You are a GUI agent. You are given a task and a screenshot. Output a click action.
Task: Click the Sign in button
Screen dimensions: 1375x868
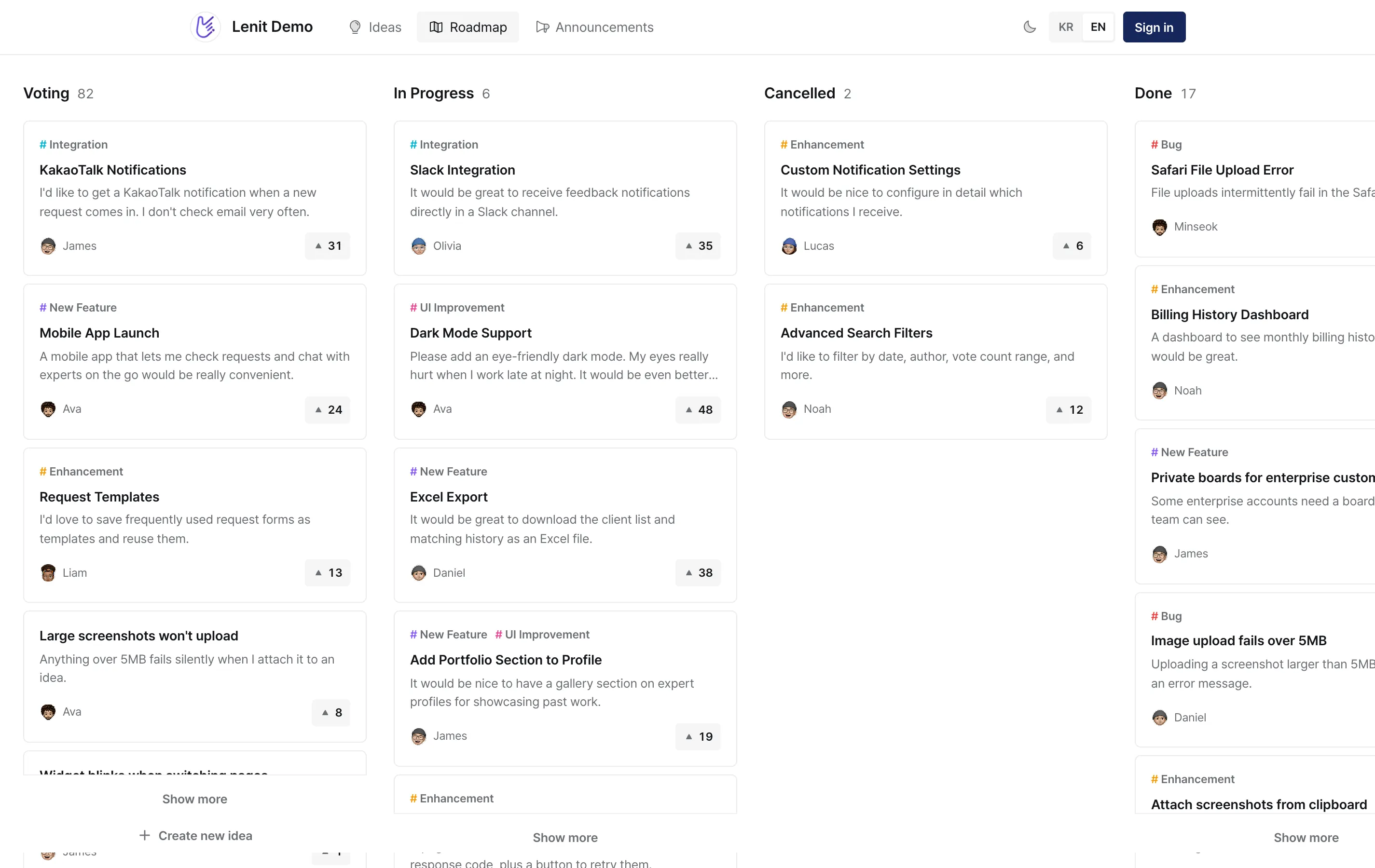point(1154,27)
